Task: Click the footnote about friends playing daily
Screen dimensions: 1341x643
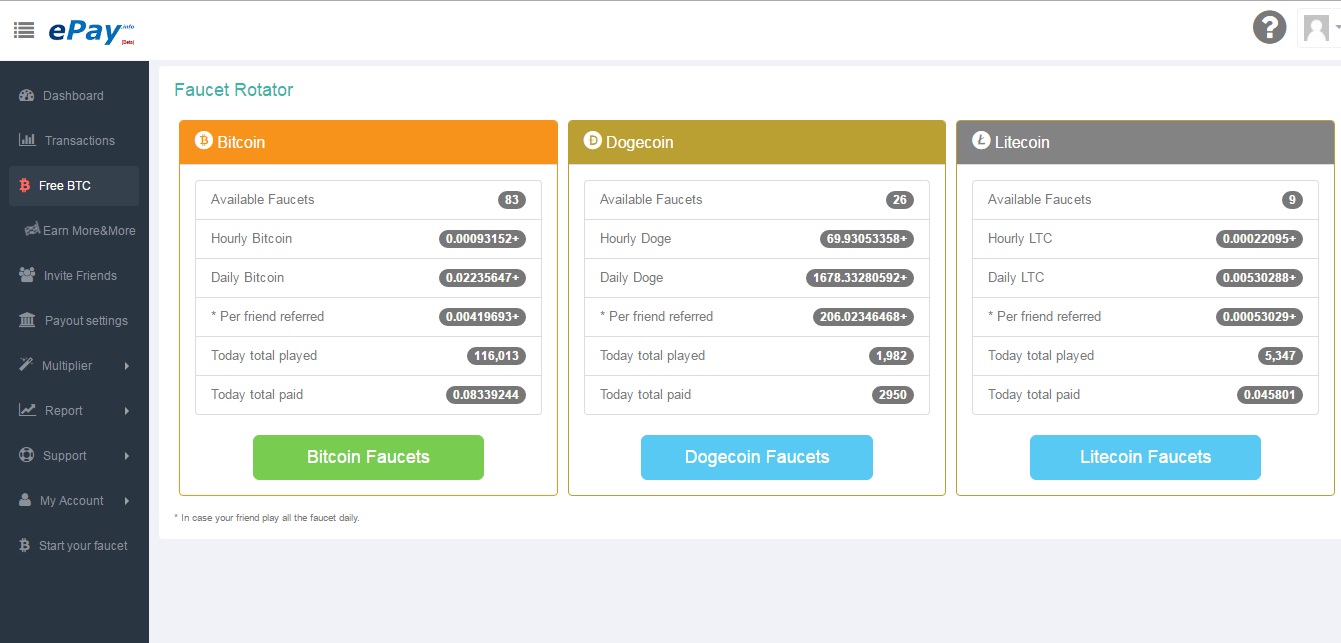Action: pos(267,518)
